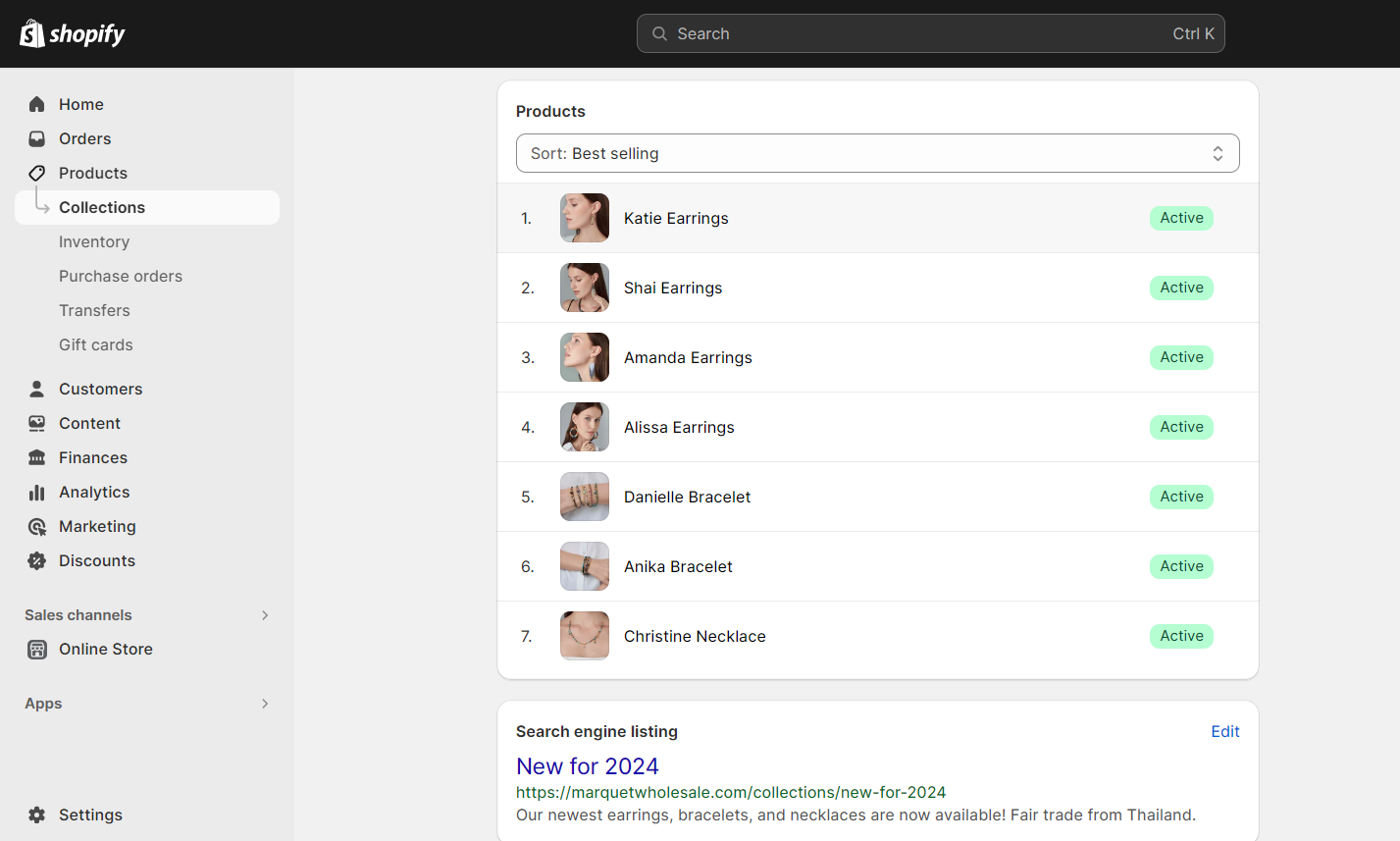Click the Customers person icon
This screenshot has width=1400, height=841.
click(37, 389)
